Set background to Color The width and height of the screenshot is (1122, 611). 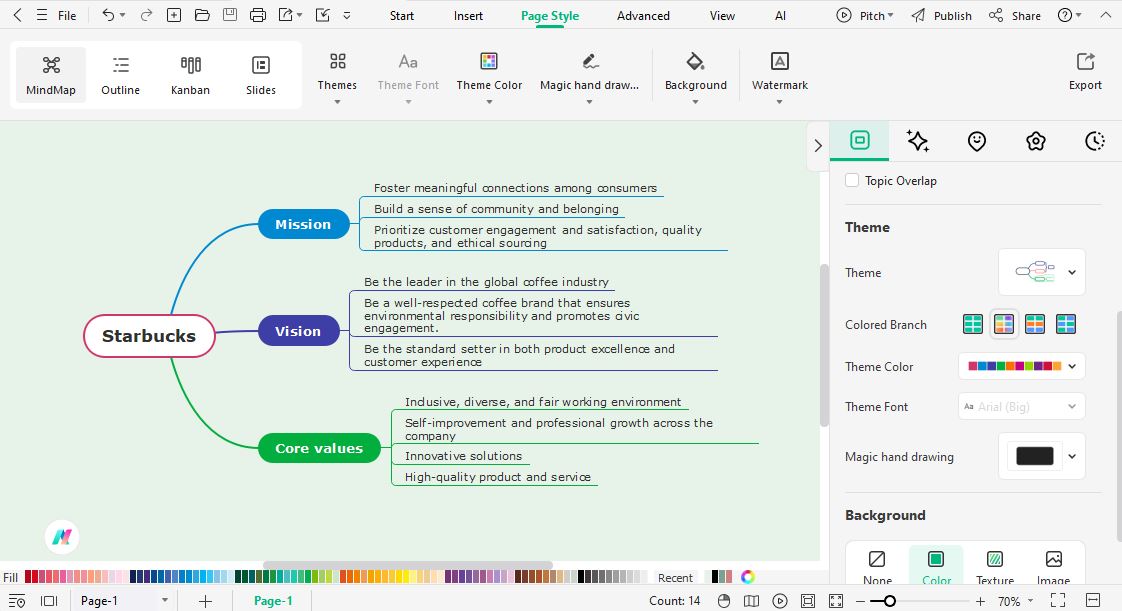tap(936, 567)
